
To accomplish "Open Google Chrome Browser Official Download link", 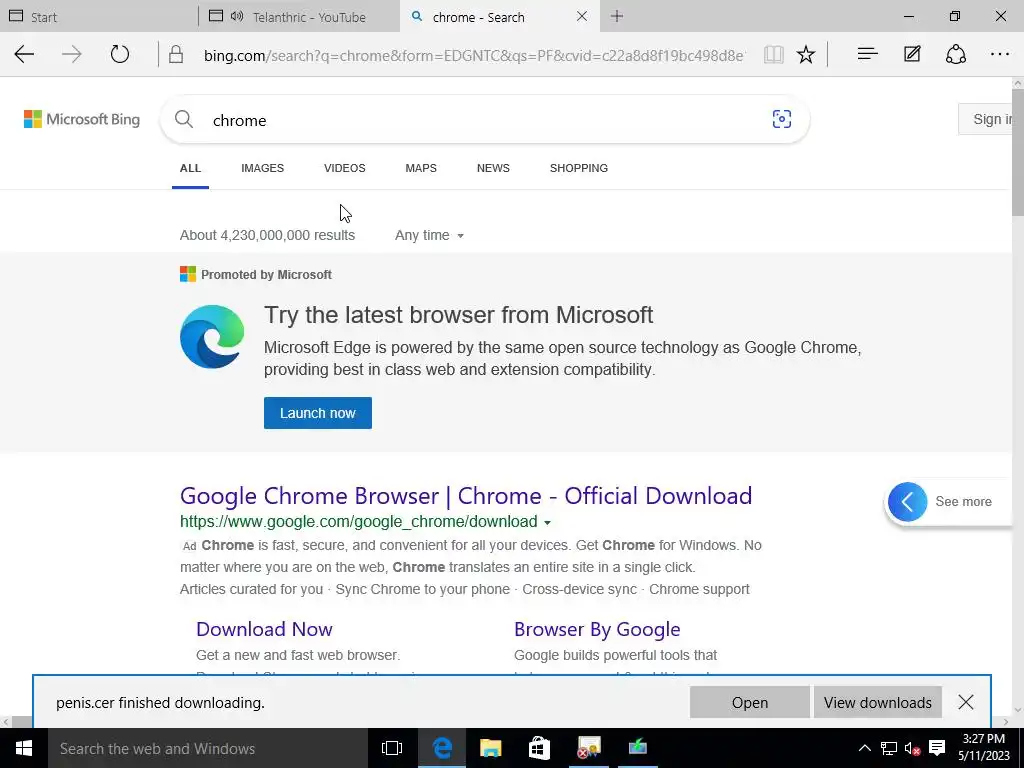I will (466, 496).
